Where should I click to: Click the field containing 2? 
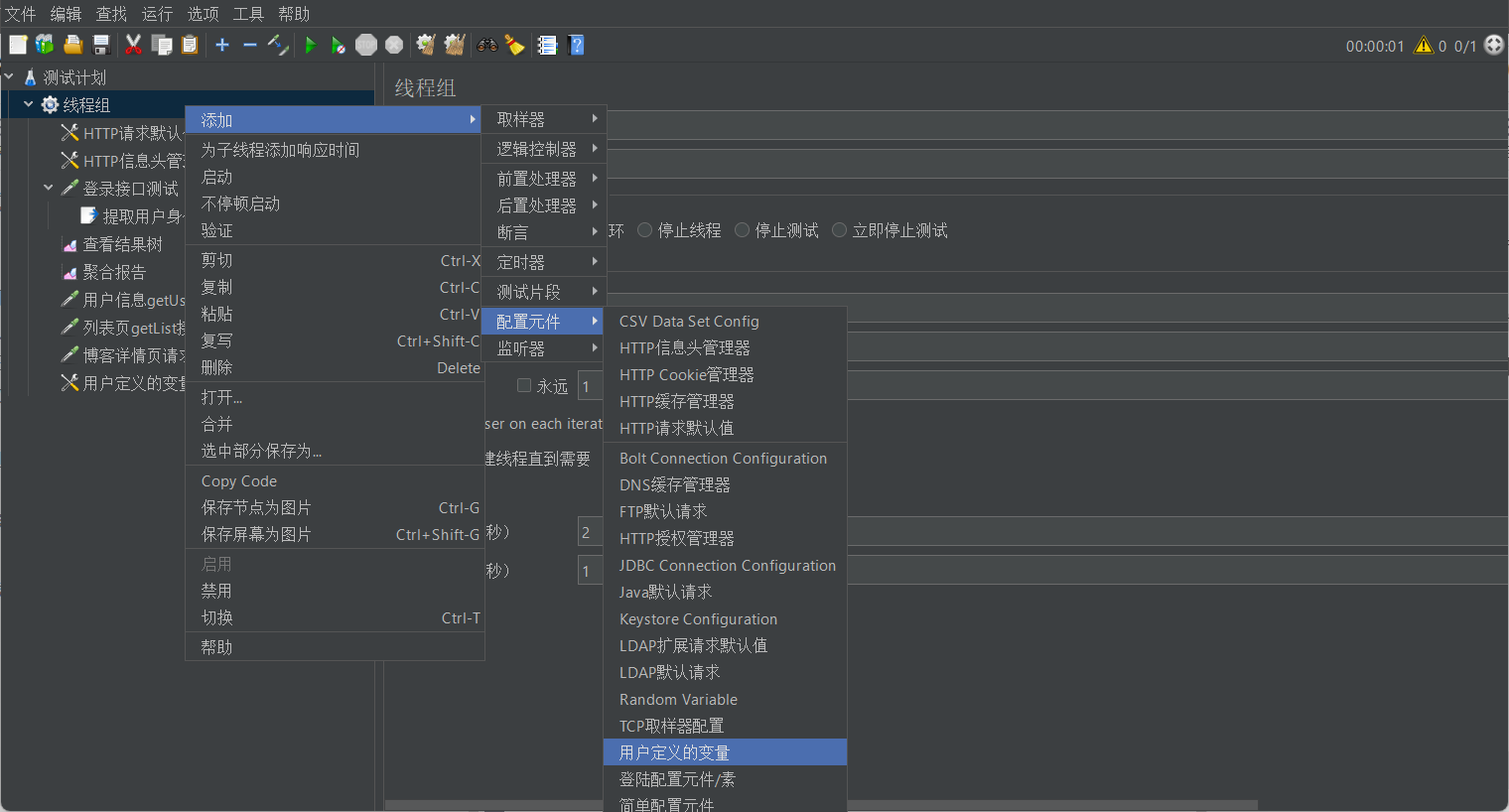591,532
